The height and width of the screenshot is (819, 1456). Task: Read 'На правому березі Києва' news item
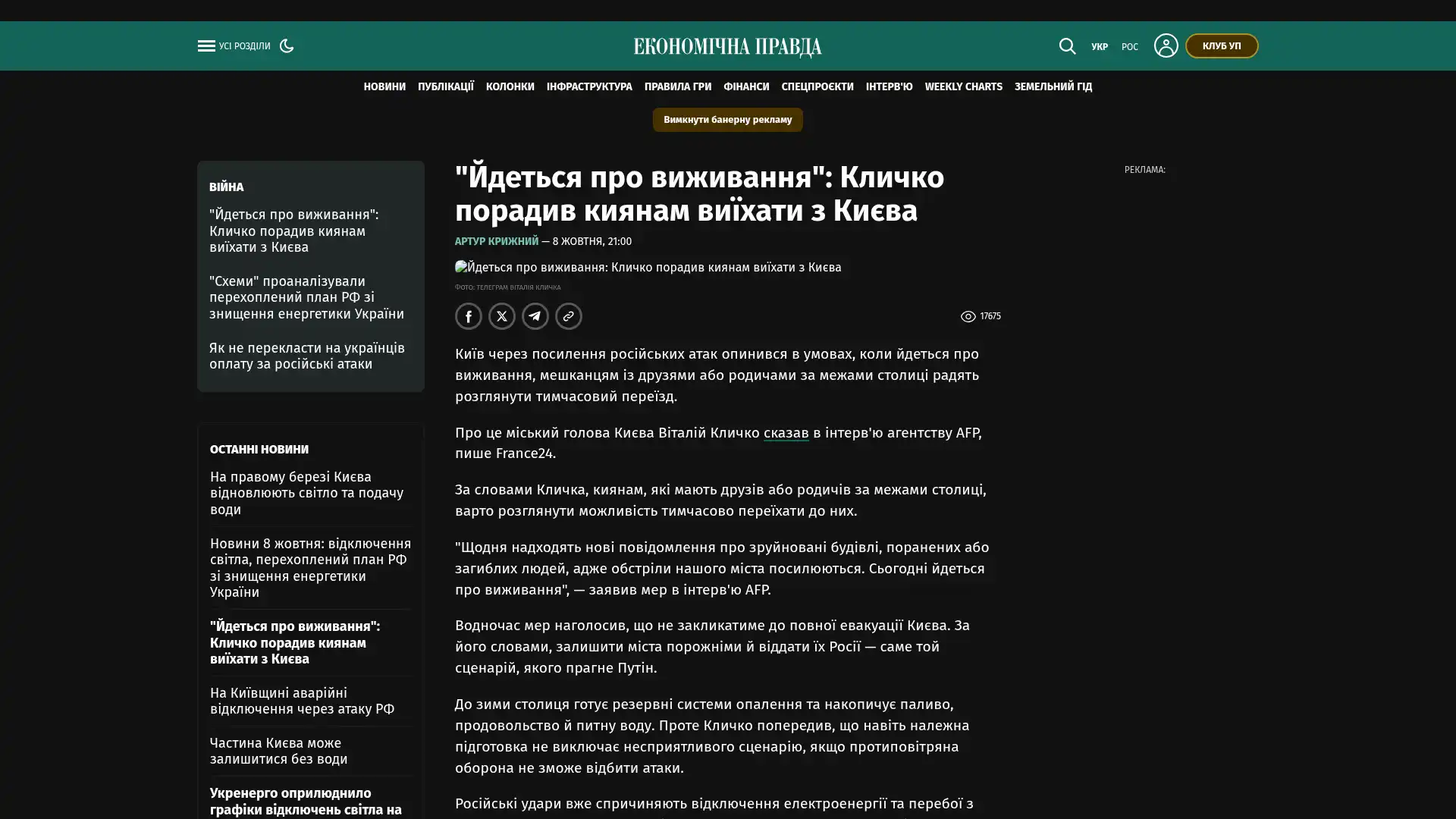tap(307, 493)
